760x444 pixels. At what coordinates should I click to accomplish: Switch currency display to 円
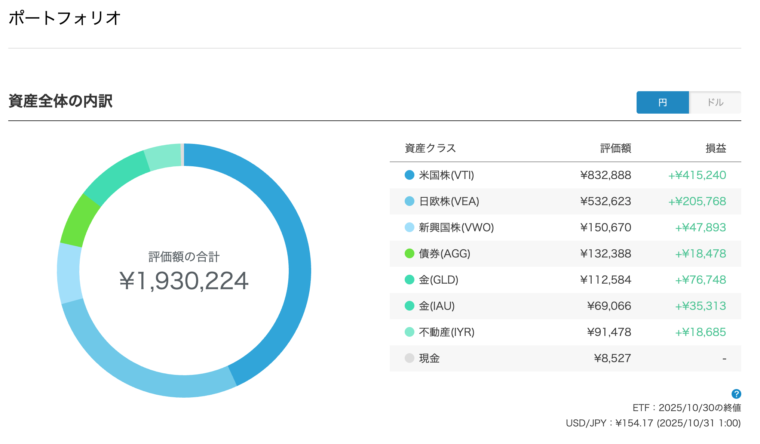click(662, 103)
